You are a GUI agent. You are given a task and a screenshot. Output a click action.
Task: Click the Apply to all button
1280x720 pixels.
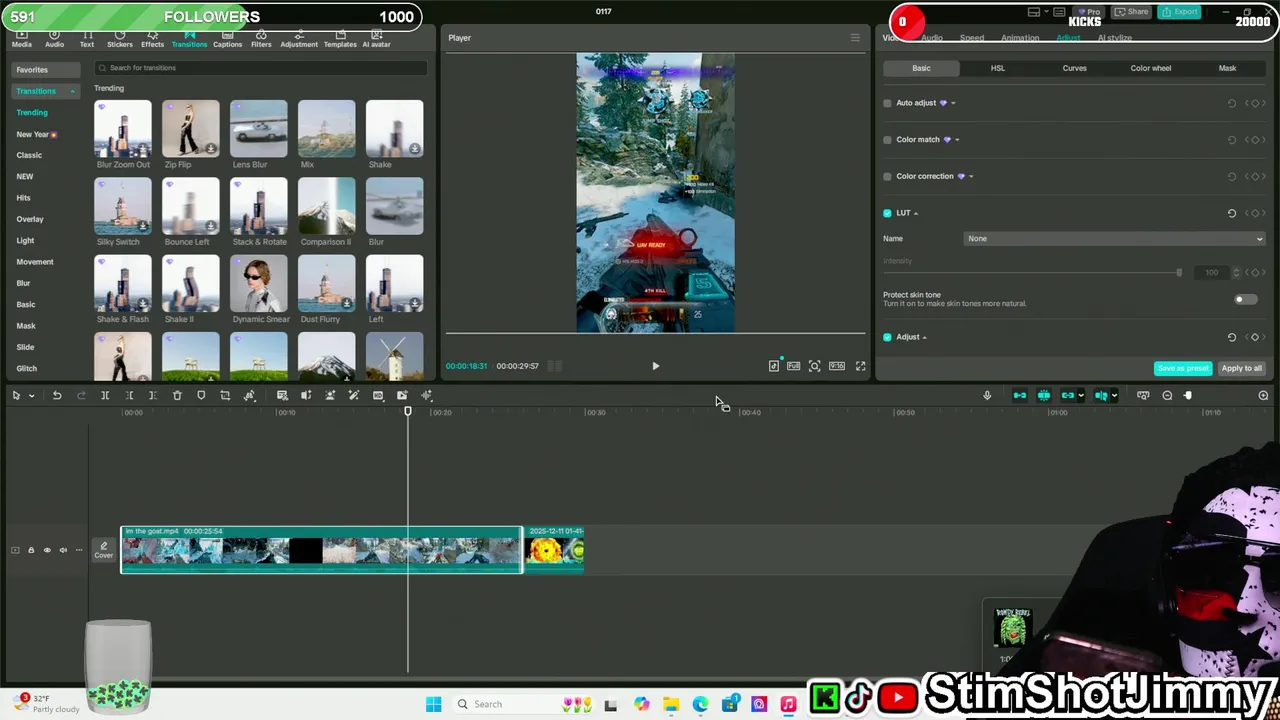[1241, 368]
